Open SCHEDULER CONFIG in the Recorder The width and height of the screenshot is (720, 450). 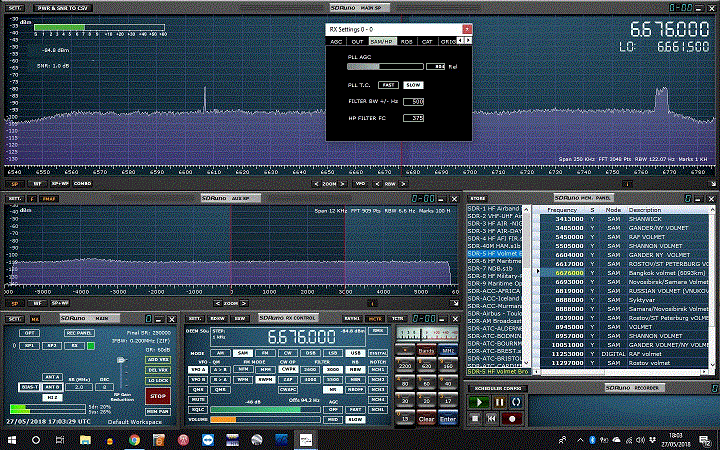498,388
